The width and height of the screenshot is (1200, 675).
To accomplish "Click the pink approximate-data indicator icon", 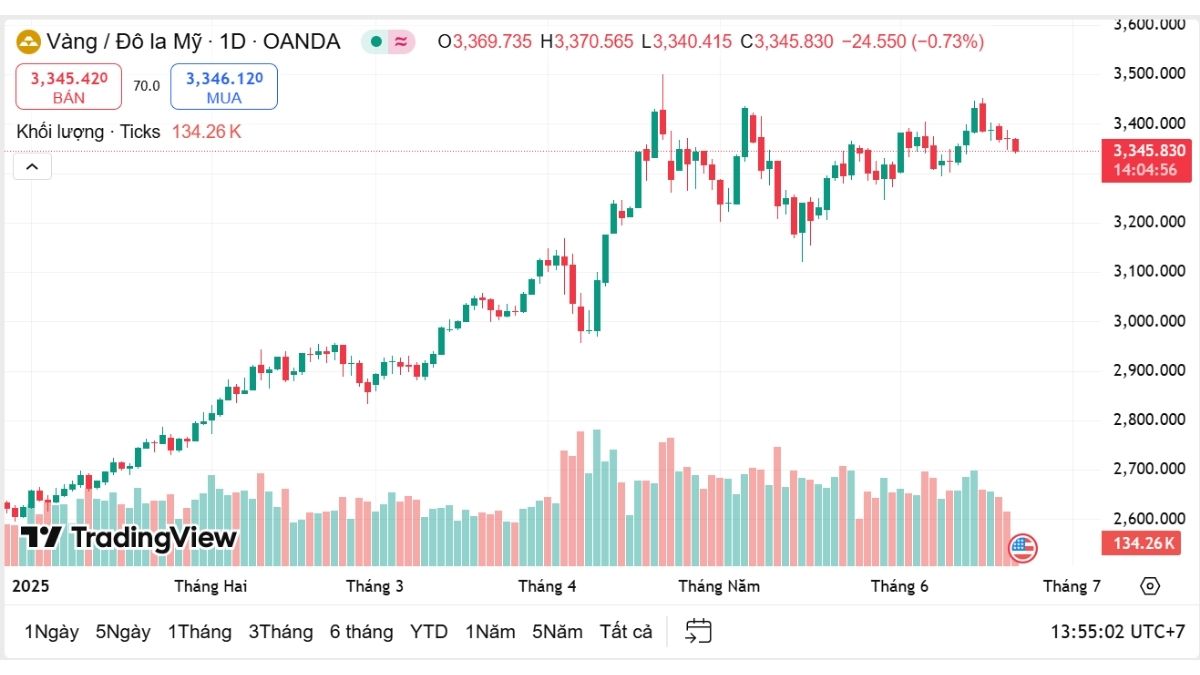I will click(401, 42).
